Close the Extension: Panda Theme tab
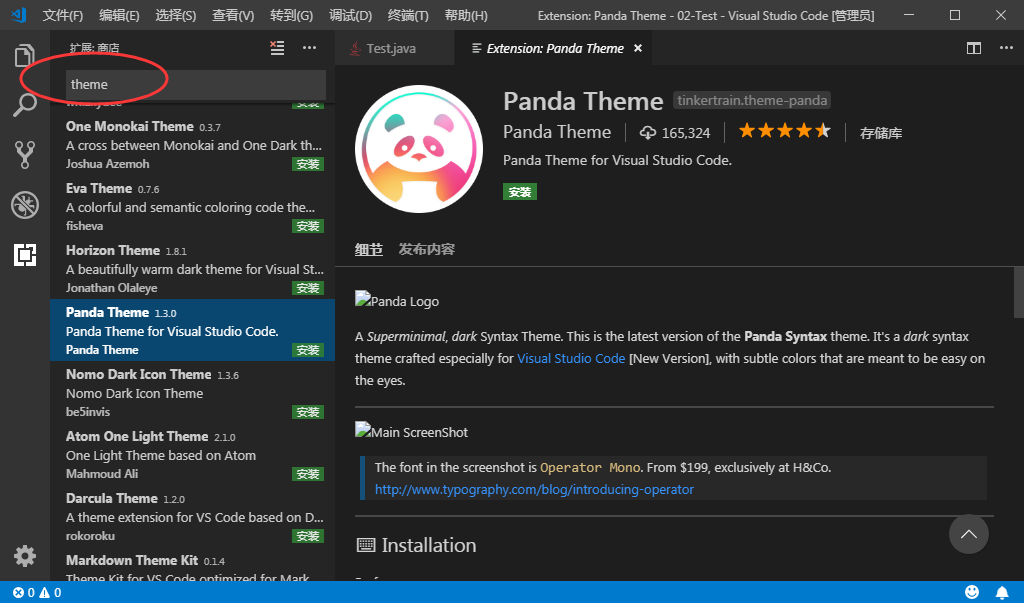The height and width of the screenshot is (603, 1024). (638, 48)
